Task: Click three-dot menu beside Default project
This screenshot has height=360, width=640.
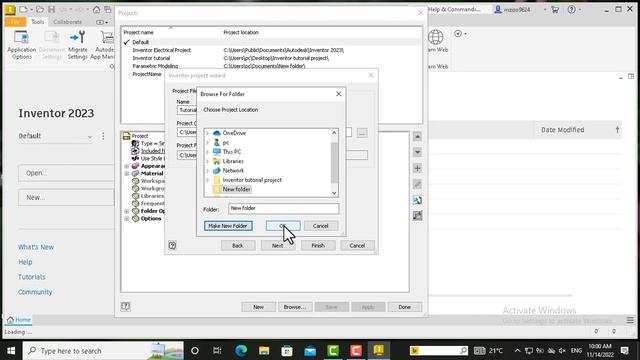Action: click(103, 136)
